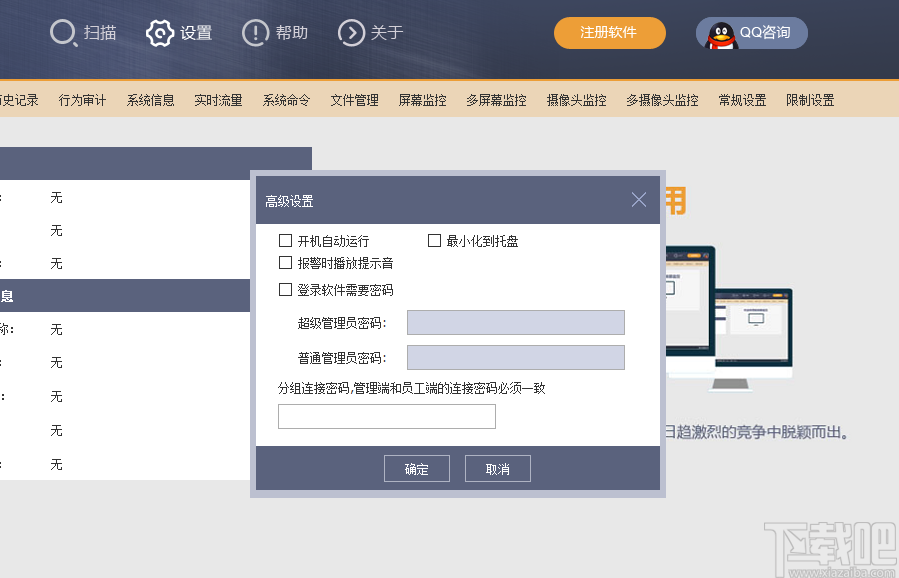Click the 注册软件 button

pos(609,33)
